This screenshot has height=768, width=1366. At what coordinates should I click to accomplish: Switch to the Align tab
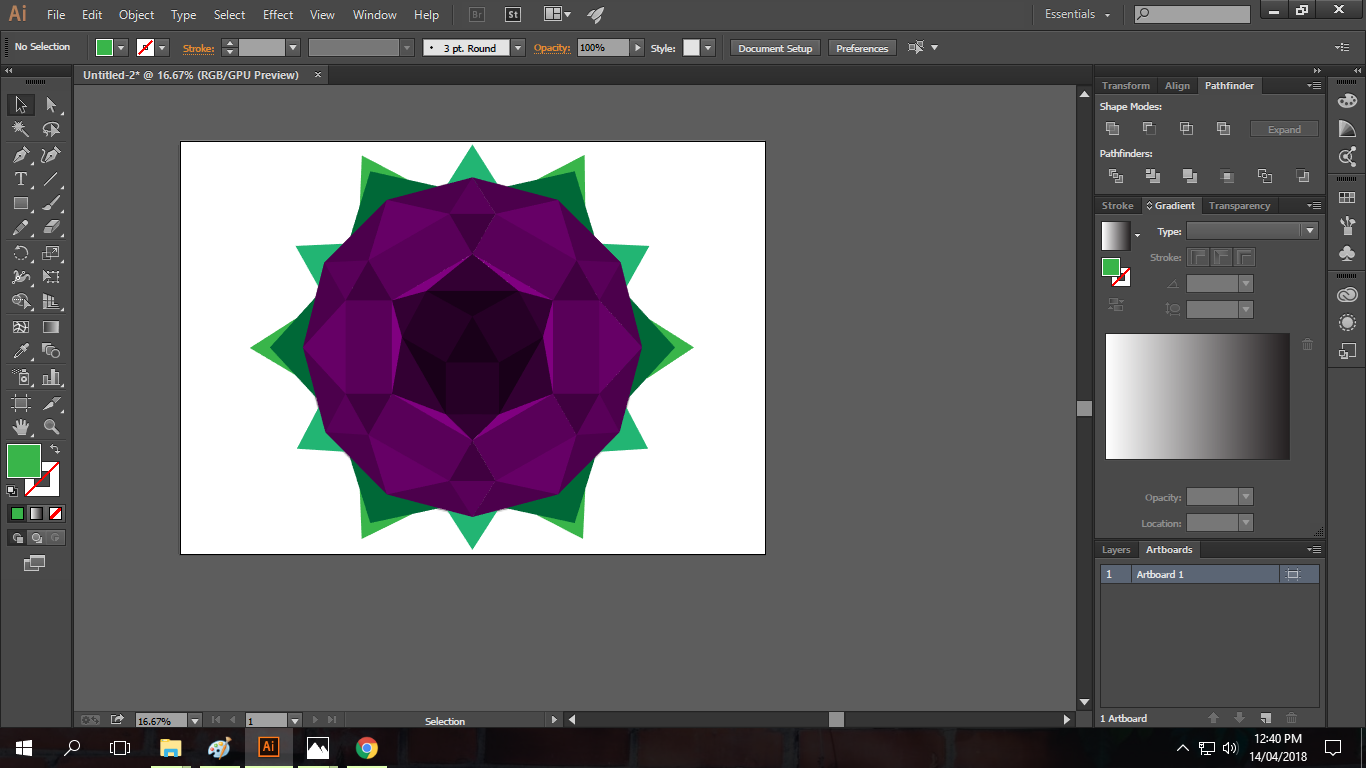tap(1177, 86)
